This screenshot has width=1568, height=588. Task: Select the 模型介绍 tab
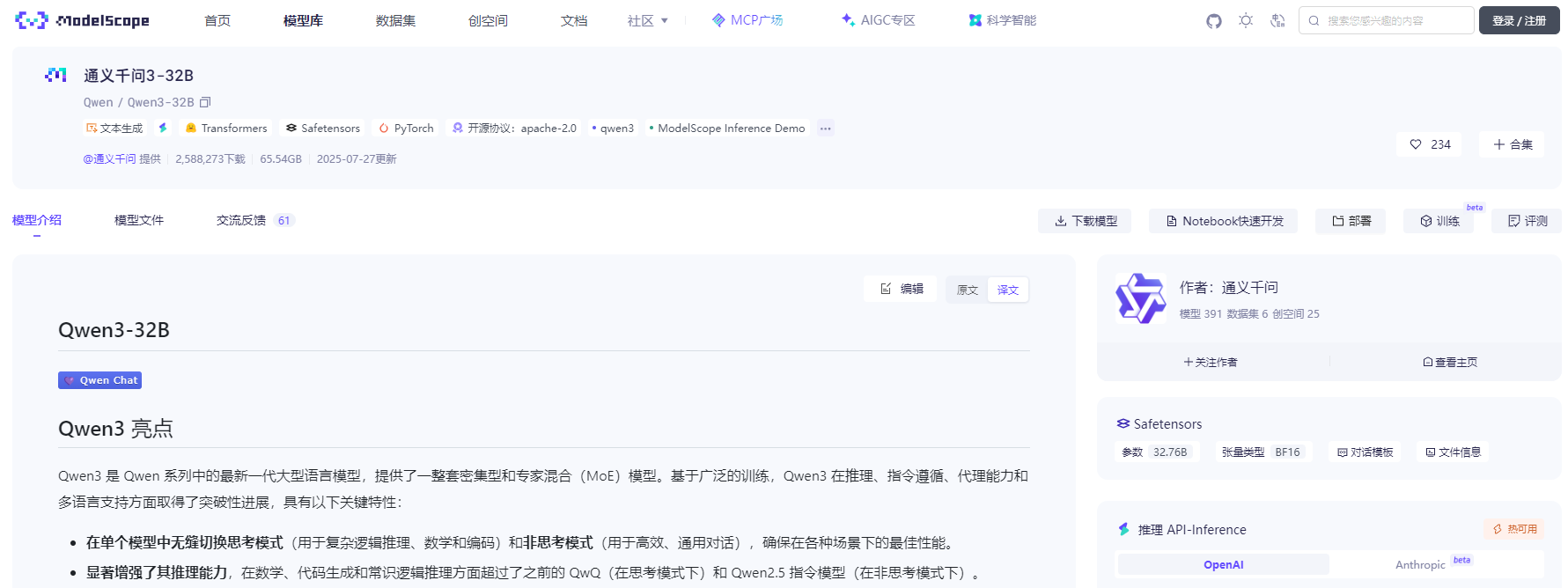pyautogui.click(x=37, y=220)
